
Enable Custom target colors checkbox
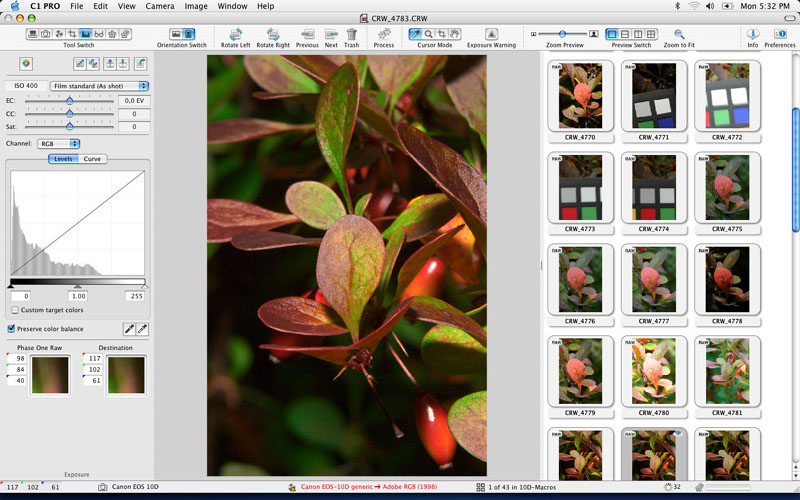(13, 310)
